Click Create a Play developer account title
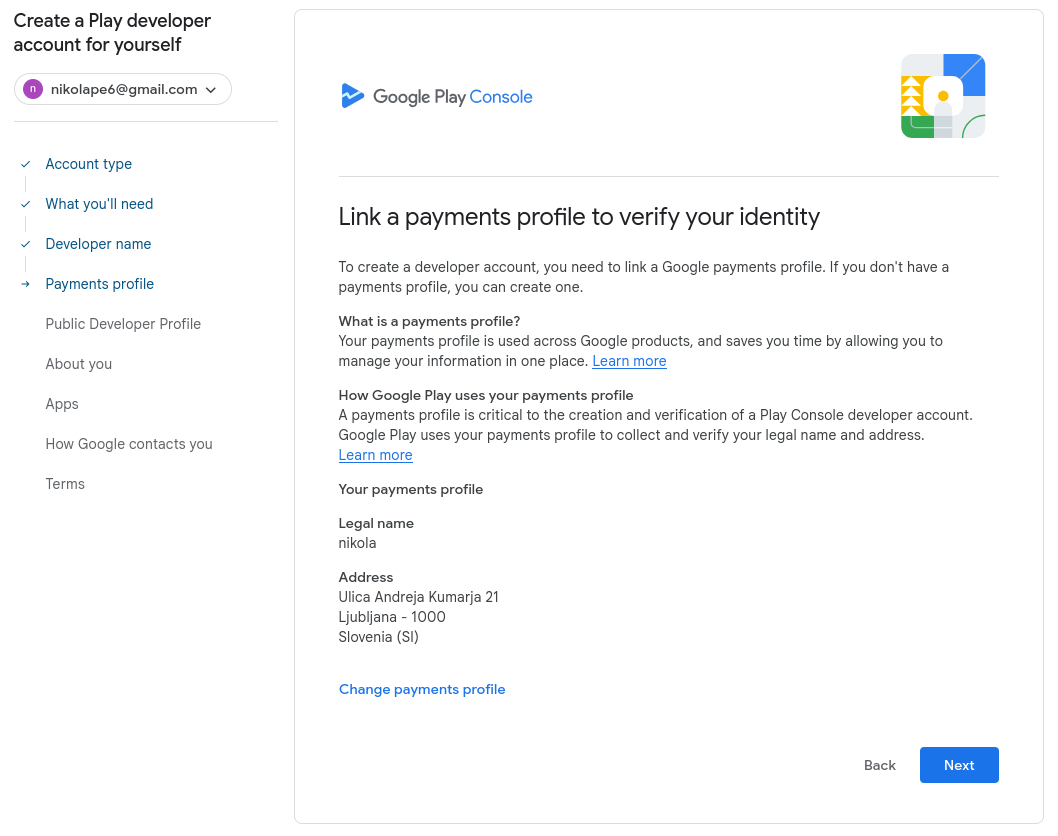Viewport: 1058px width, 836px height. 112,32
